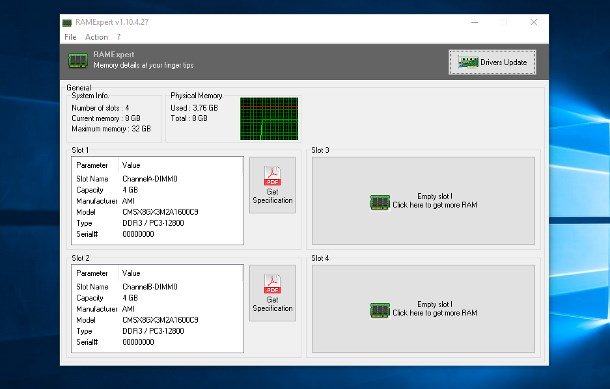The image size is (610, 389).
Task: Select the Type DDR3 row in Slot 2
Action: (x=157, y=331)
